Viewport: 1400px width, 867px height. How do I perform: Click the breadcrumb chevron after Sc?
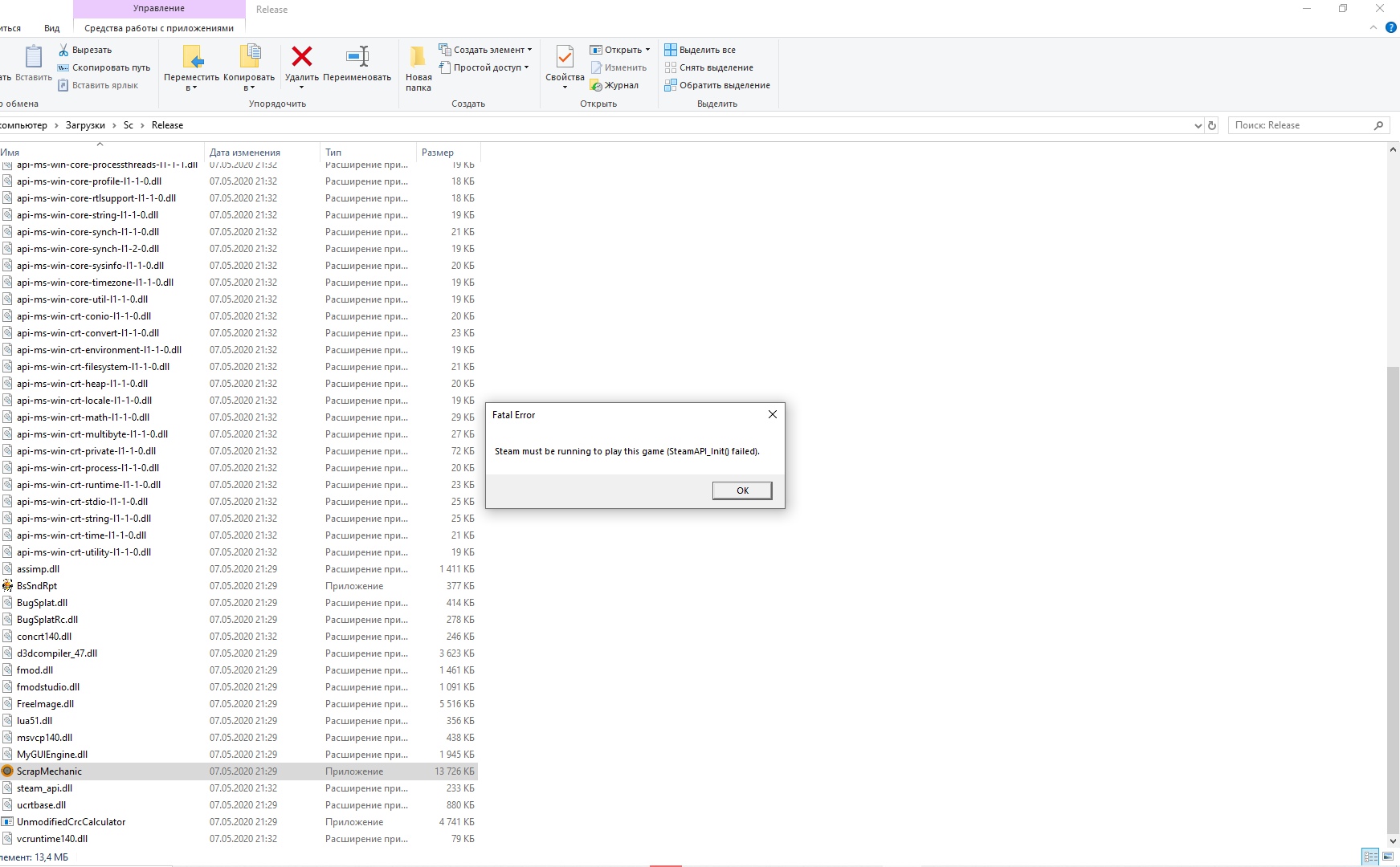[x=142, y=125]
